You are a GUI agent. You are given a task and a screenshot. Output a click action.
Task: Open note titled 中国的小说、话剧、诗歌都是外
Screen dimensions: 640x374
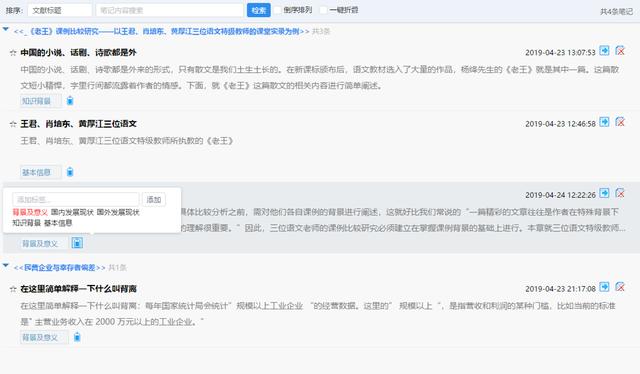(78, 53)
